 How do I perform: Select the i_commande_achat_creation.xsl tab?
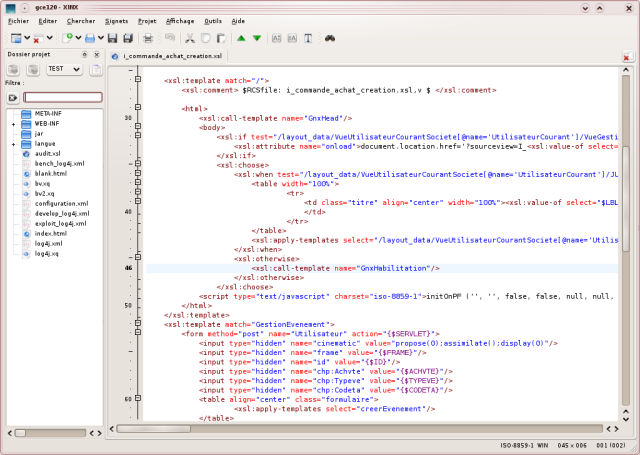(167, 56)
